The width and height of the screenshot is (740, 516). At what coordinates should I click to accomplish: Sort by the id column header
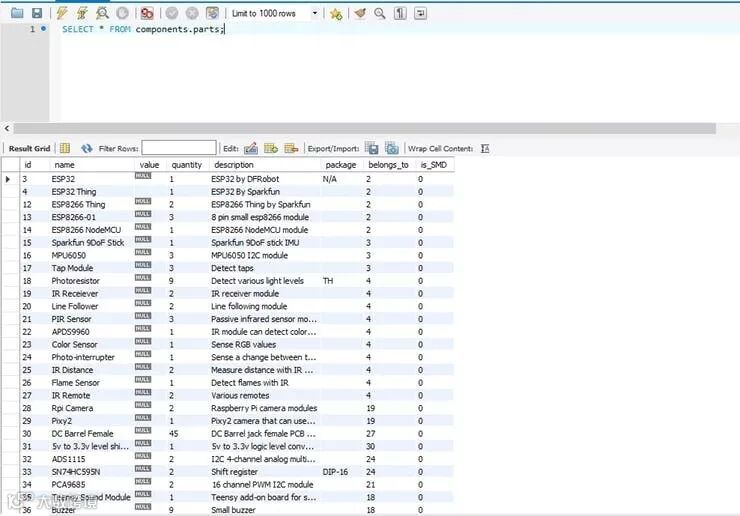coord(28,165)
